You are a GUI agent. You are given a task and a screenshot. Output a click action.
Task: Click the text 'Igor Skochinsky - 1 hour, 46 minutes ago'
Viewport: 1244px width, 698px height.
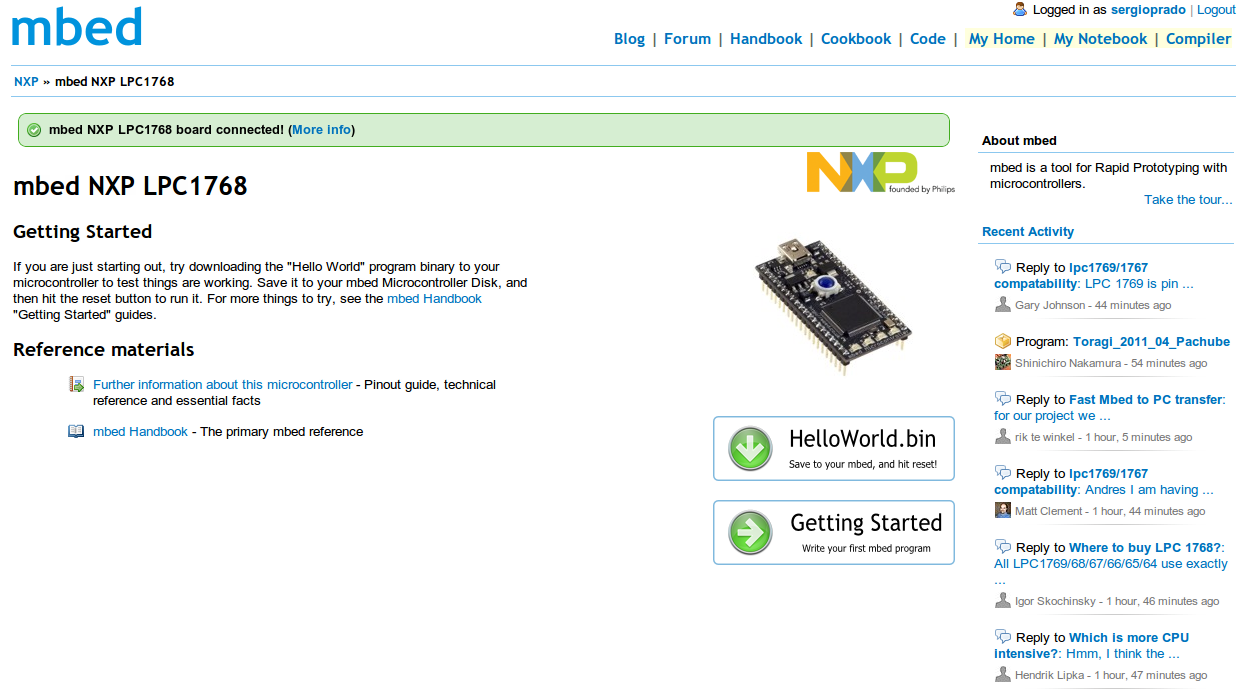tap(1117, 601)
